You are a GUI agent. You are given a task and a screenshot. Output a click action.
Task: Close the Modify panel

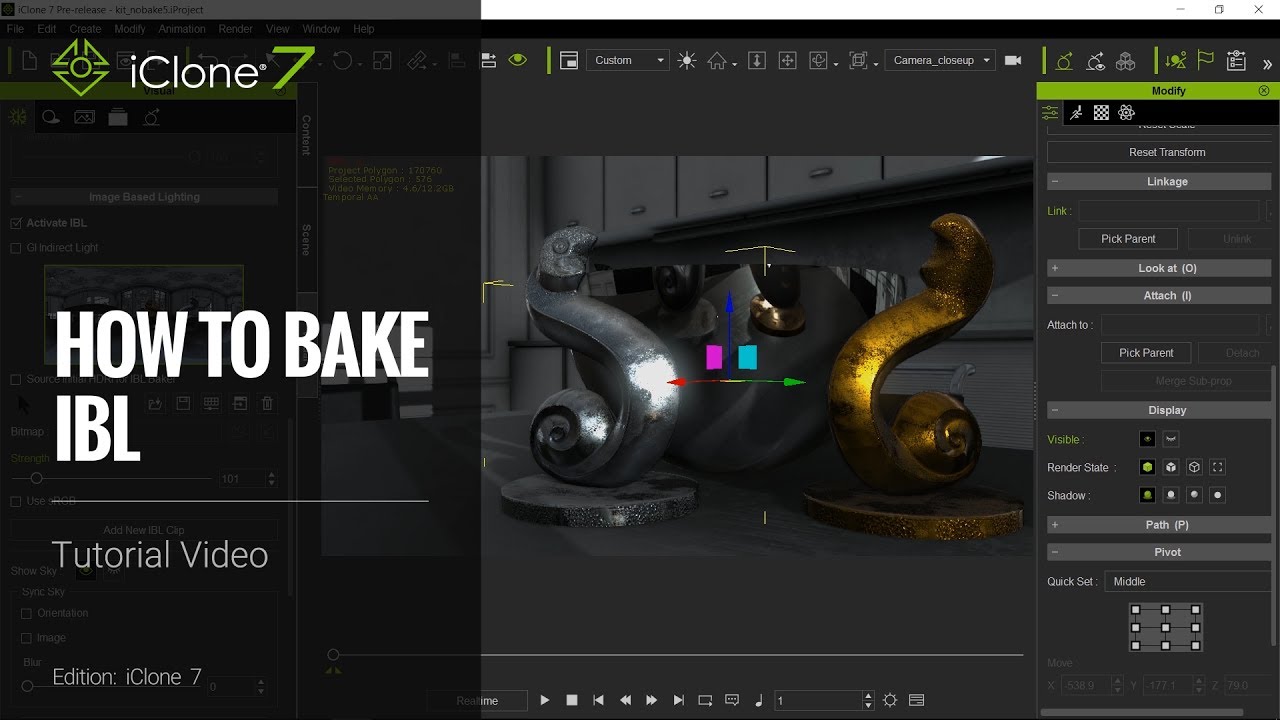click(x=1264, y=90)
